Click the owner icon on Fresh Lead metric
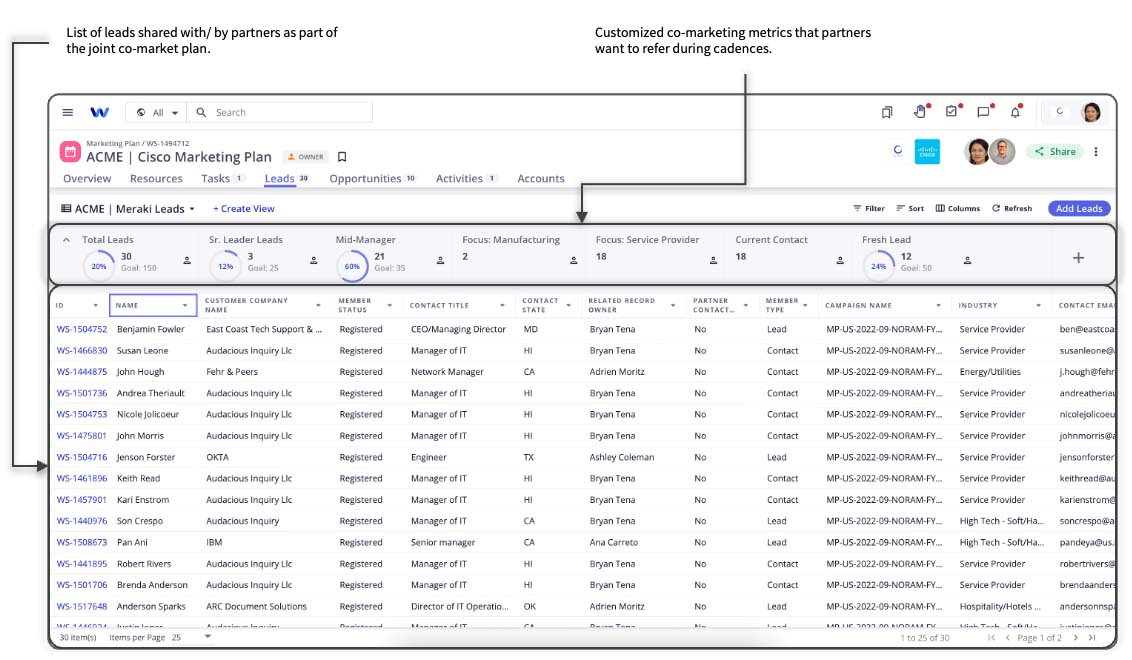The image size is (1132, 660). (967, 261)
